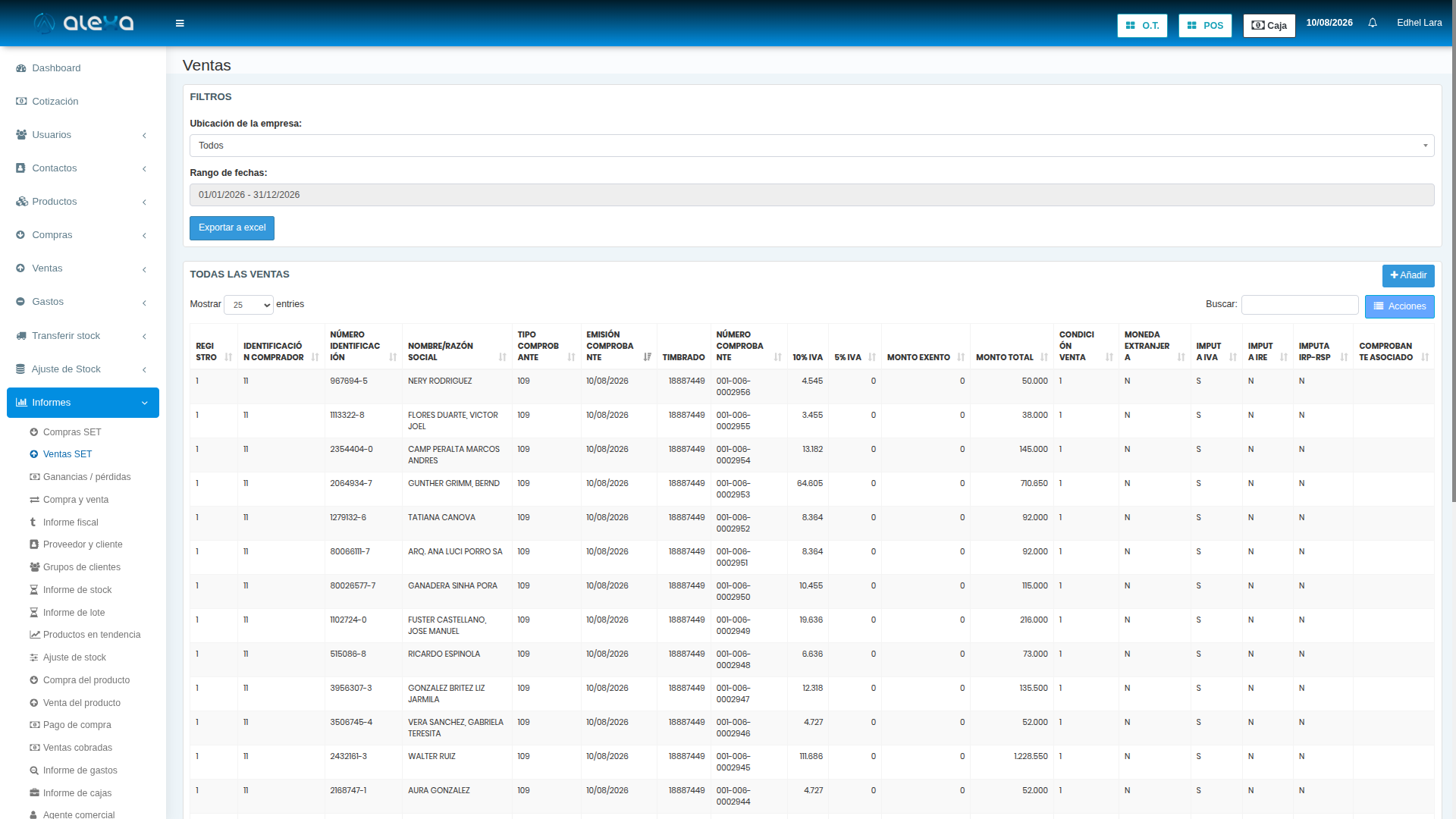This screenshot has width=1456, height=819.
Task: Open Compra del producto report
Action: click(x=86, y=680)
